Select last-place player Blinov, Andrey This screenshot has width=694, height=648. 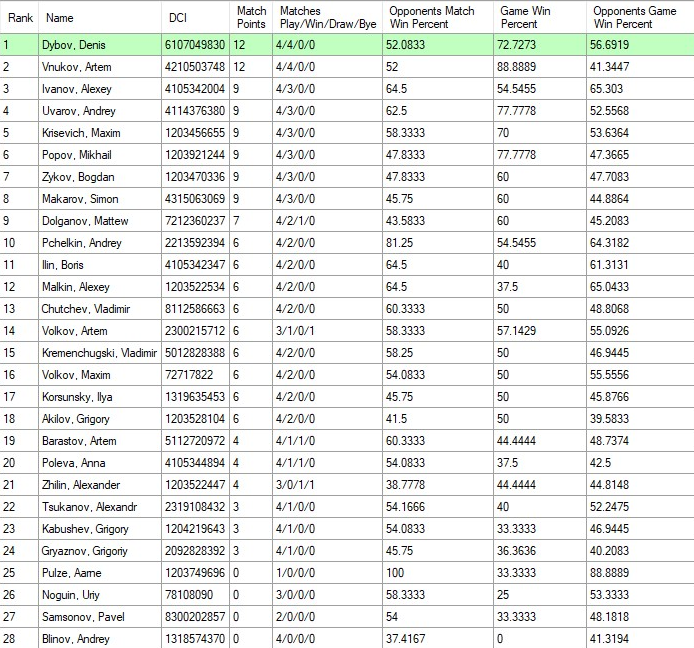click(76, 639)
